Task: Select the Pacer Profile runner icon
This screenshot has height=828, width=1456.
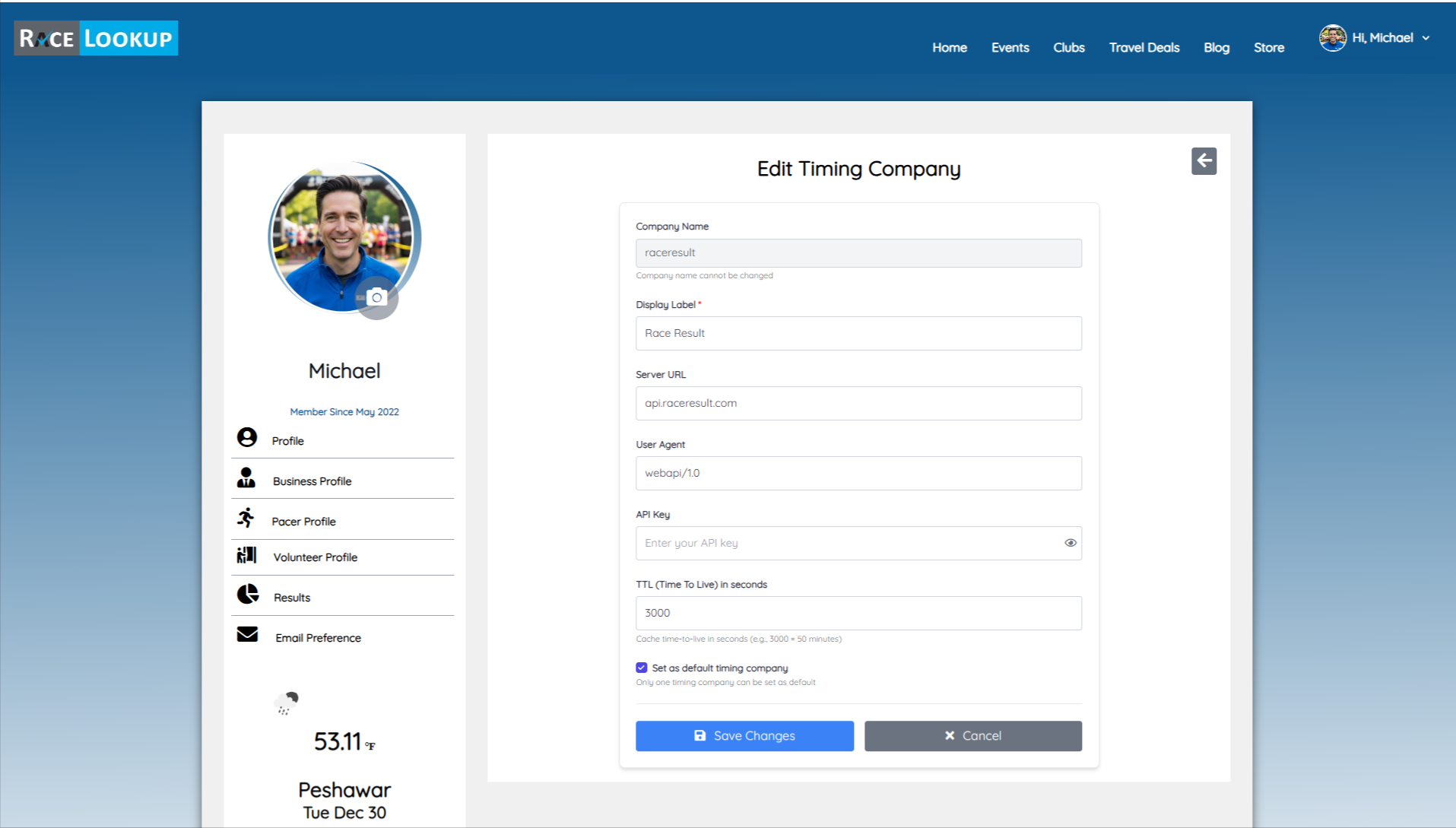Action: click(x=246, y=518)
